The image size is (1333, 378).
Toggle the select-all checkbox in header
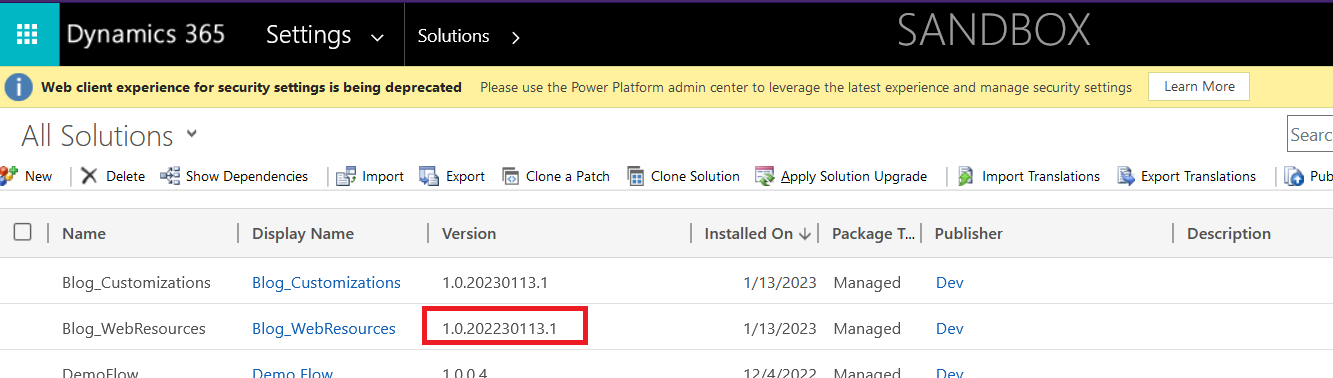[x=23, y=232]
